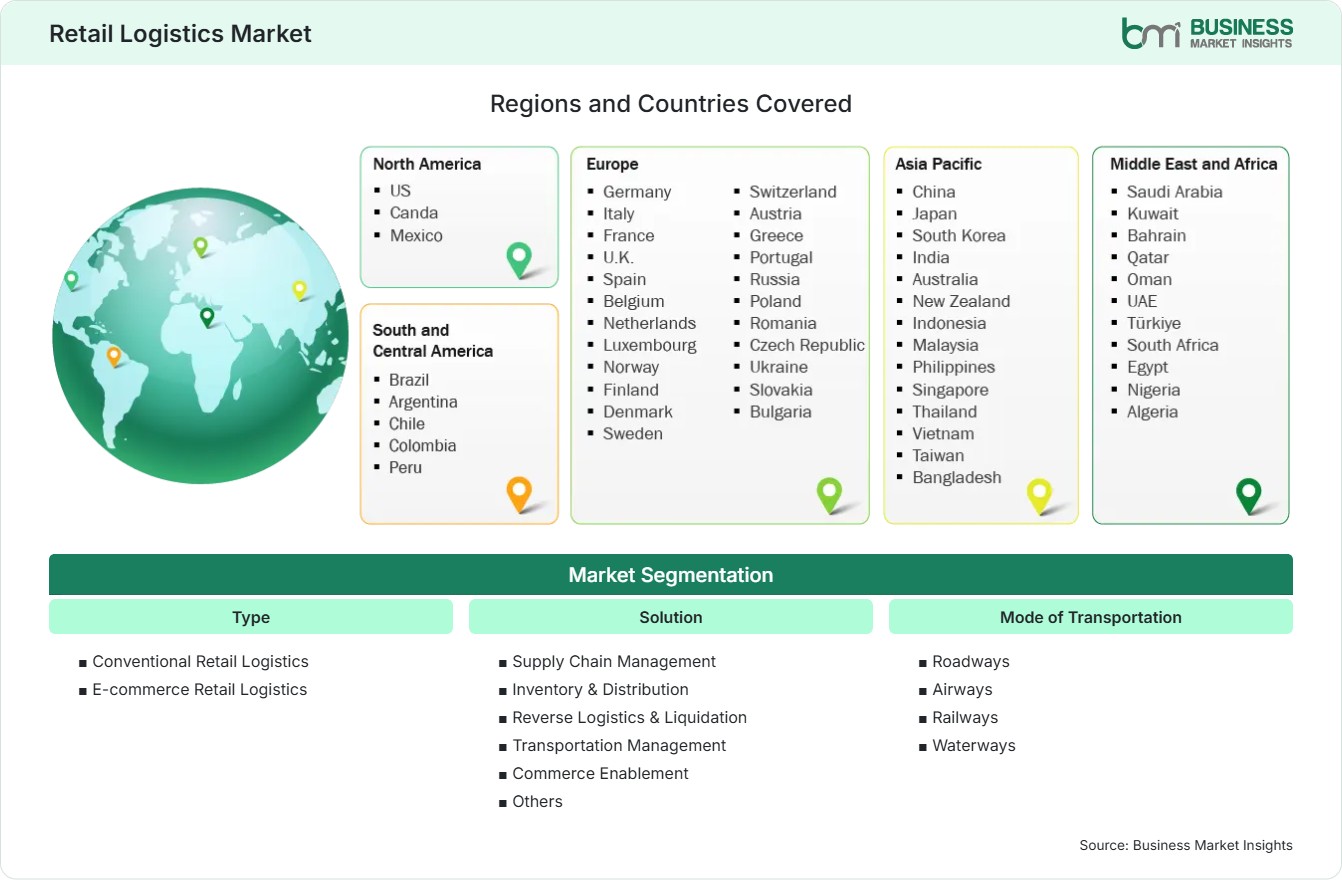
Task: Click Germany in Europe list
Action: click(x=637, y=191)
